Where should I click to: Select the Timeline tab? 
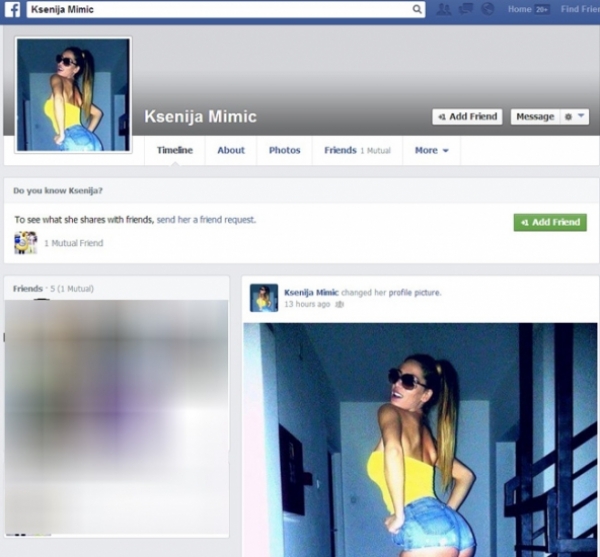[174, 150]
